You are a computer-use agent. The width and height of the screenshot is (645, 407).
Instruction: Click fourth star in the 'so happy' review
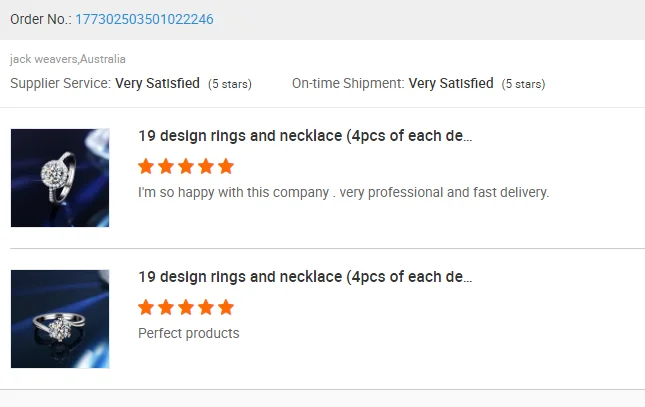pyautogui.click(x=206, y=166)
